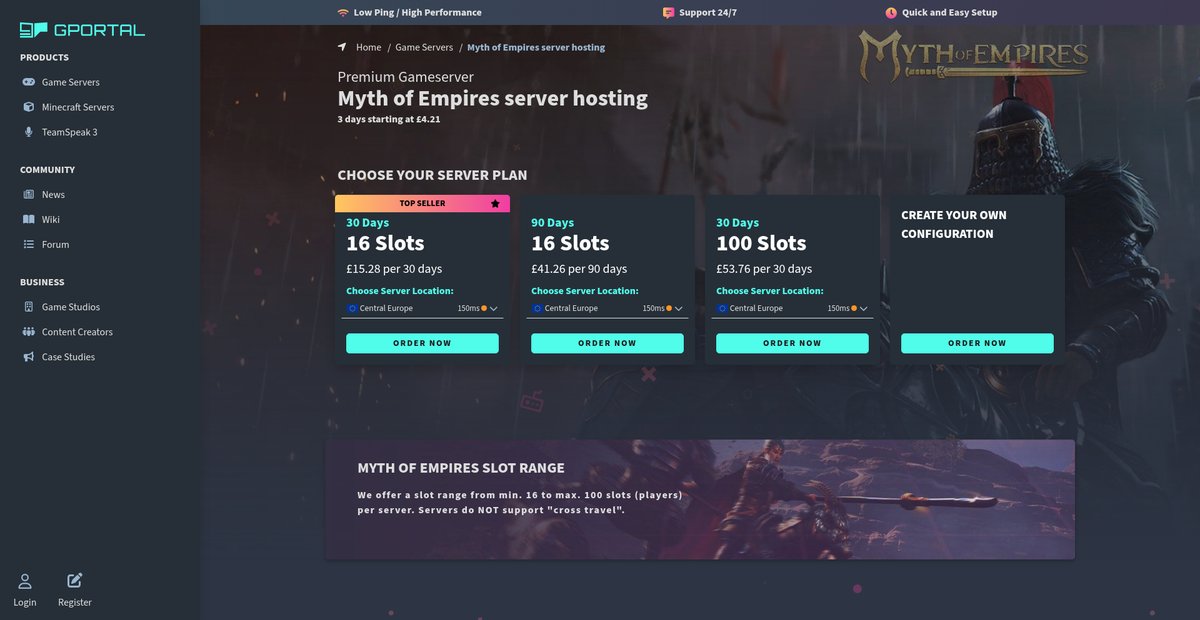The height and width of the screenshot is (620, 1200).
Task: Click the £53.76 per 30 days price
Action: pos(764,269)
